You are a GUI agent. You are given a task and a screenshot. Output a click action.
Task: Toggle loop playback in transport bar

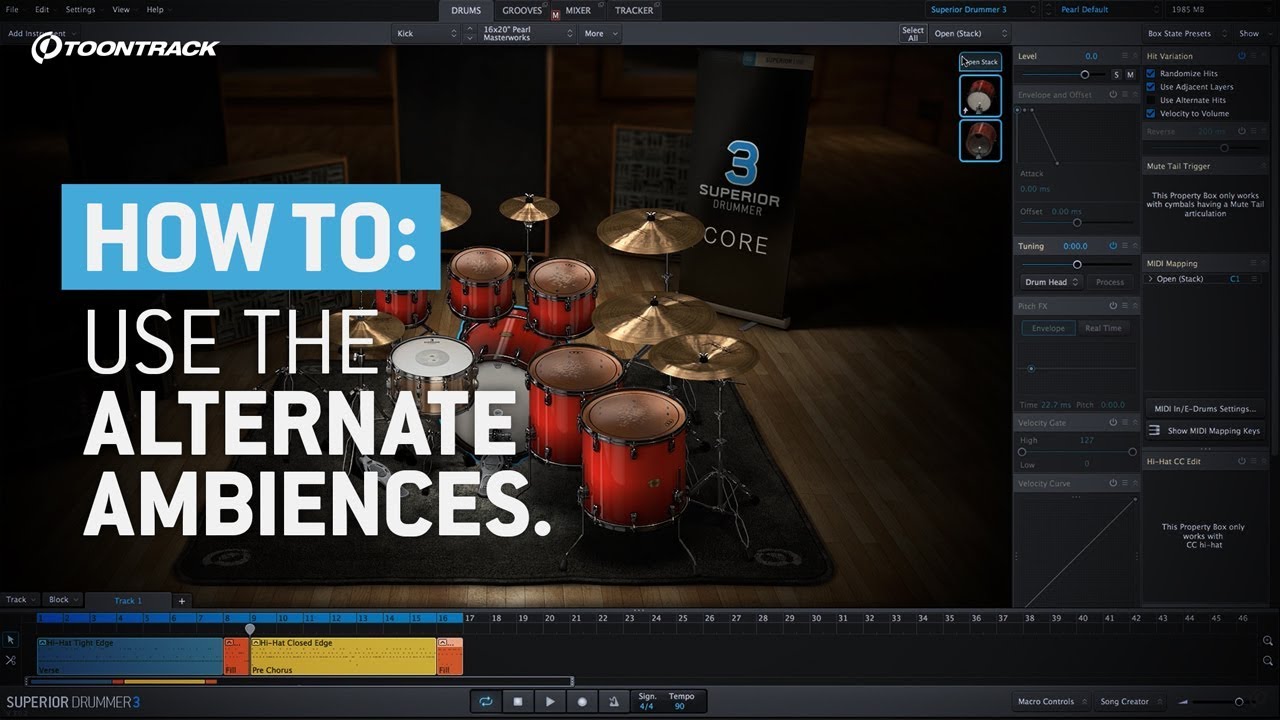click(486, 702)
